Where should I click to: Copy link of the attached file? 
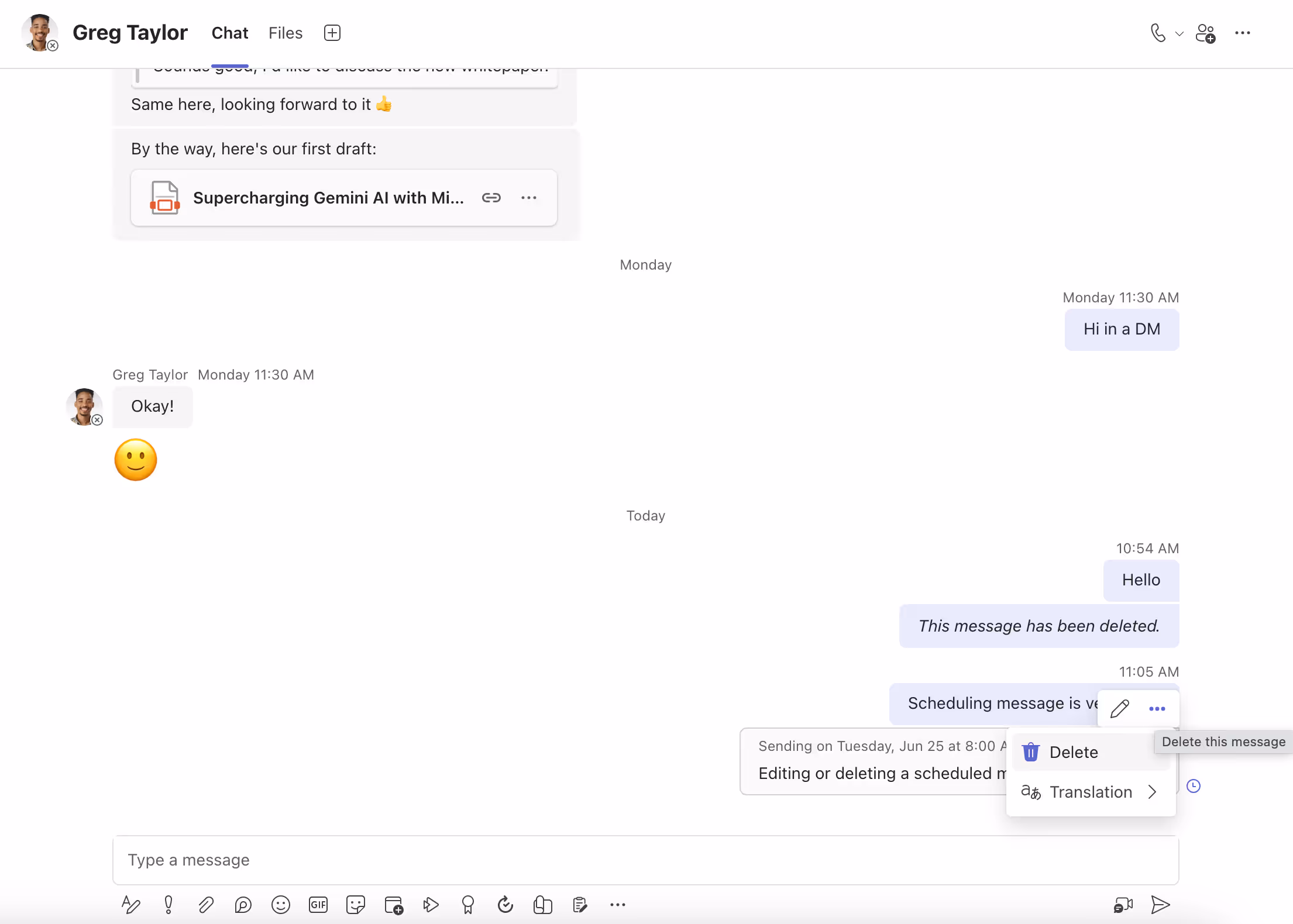tap(491, 198)
